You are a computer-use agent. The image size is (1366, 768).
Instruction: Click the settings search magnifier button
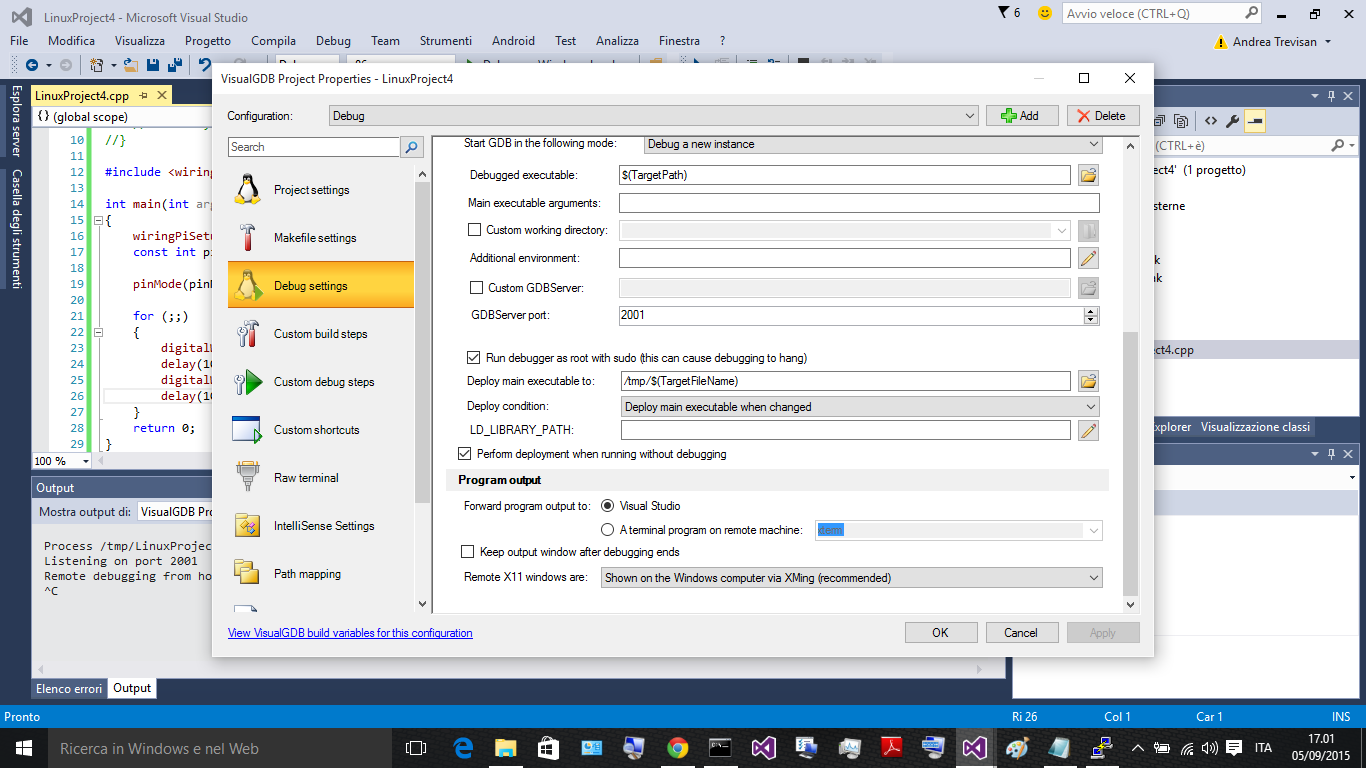point(412,147)
